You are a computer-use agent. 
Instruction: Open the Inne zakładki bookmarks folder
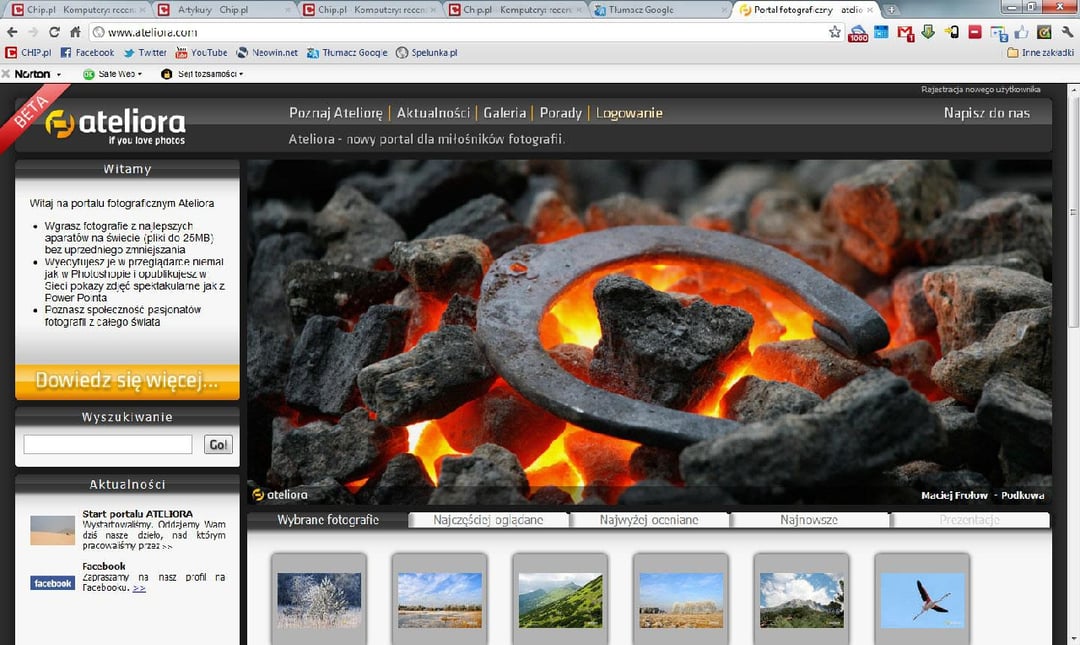1040,53
